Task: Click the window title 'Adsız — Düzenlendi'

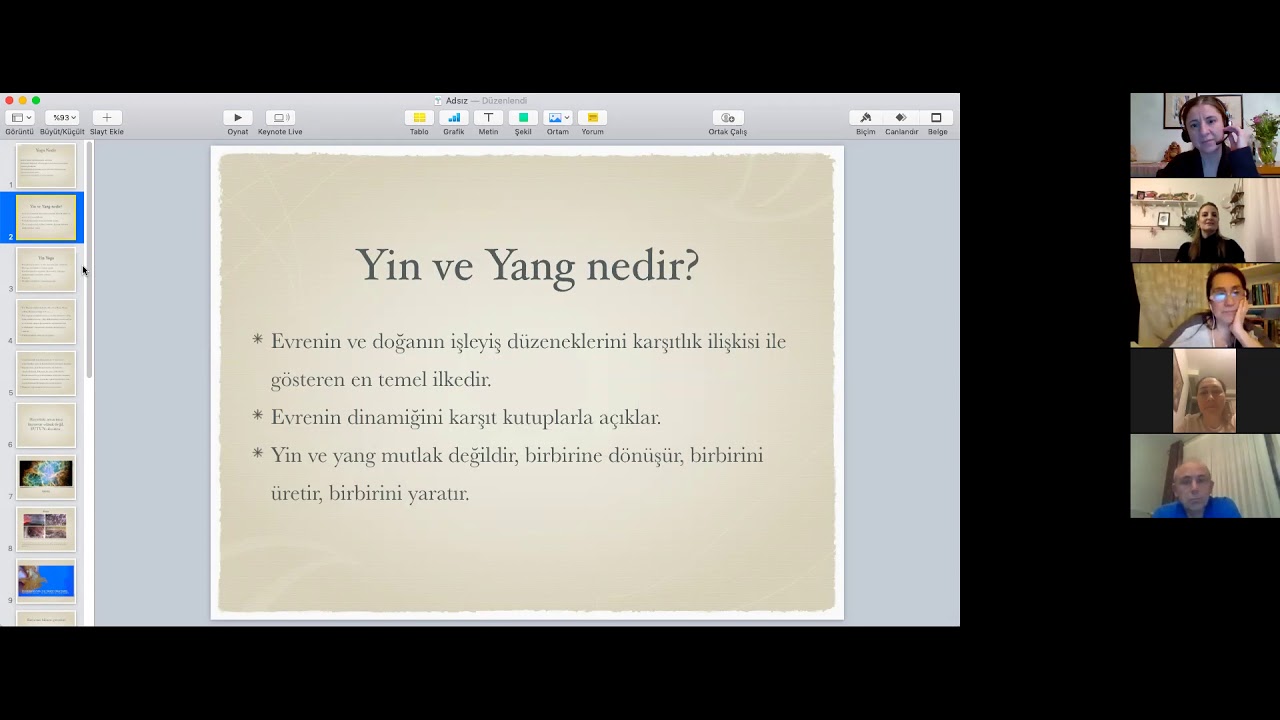Action: coord(486,100)
